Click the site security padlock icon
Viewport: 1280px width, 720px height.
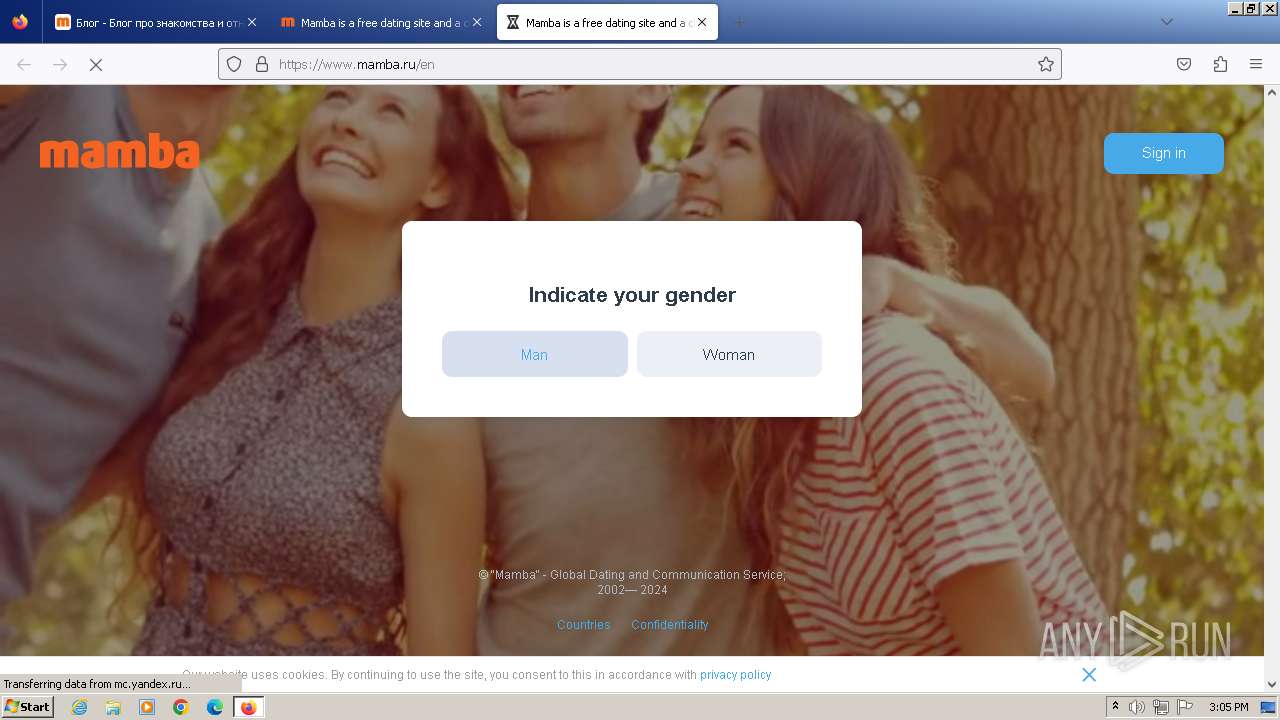[262, 64]
